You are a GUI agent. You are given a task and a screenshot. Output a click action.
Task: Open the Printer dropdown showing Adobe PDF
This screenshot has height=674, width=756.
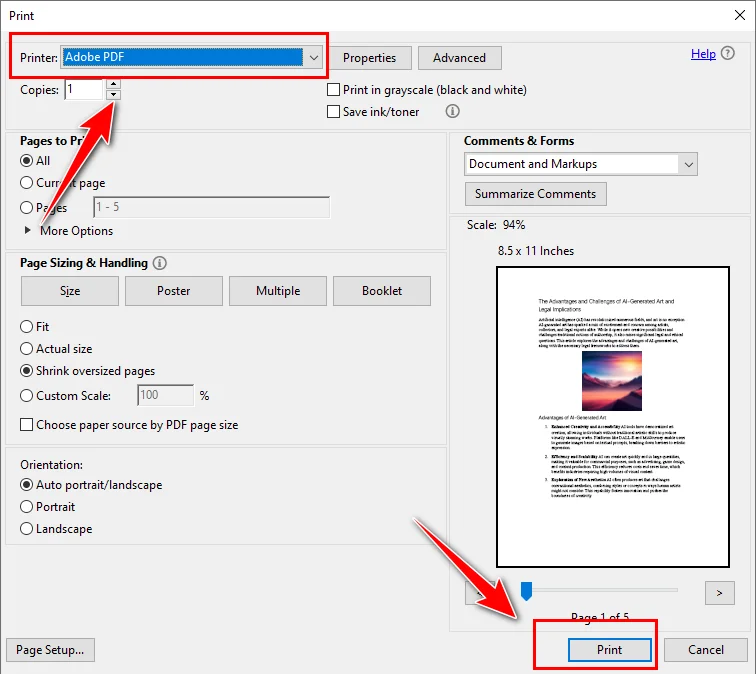pyautogui.click(x=191, y=57)
